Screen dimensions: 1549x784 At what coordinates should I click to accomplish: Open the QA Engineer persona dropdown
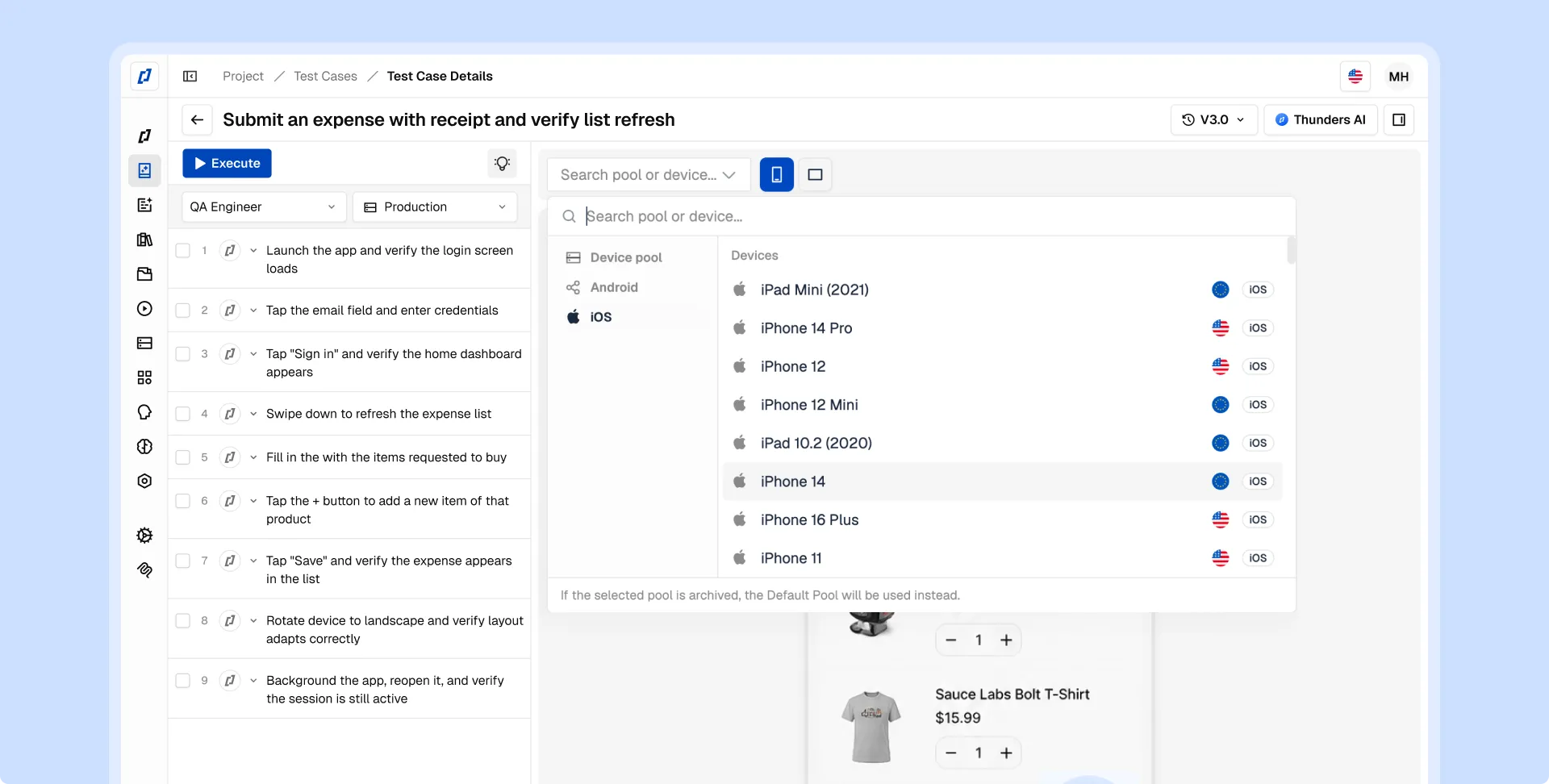click(264, 207)
